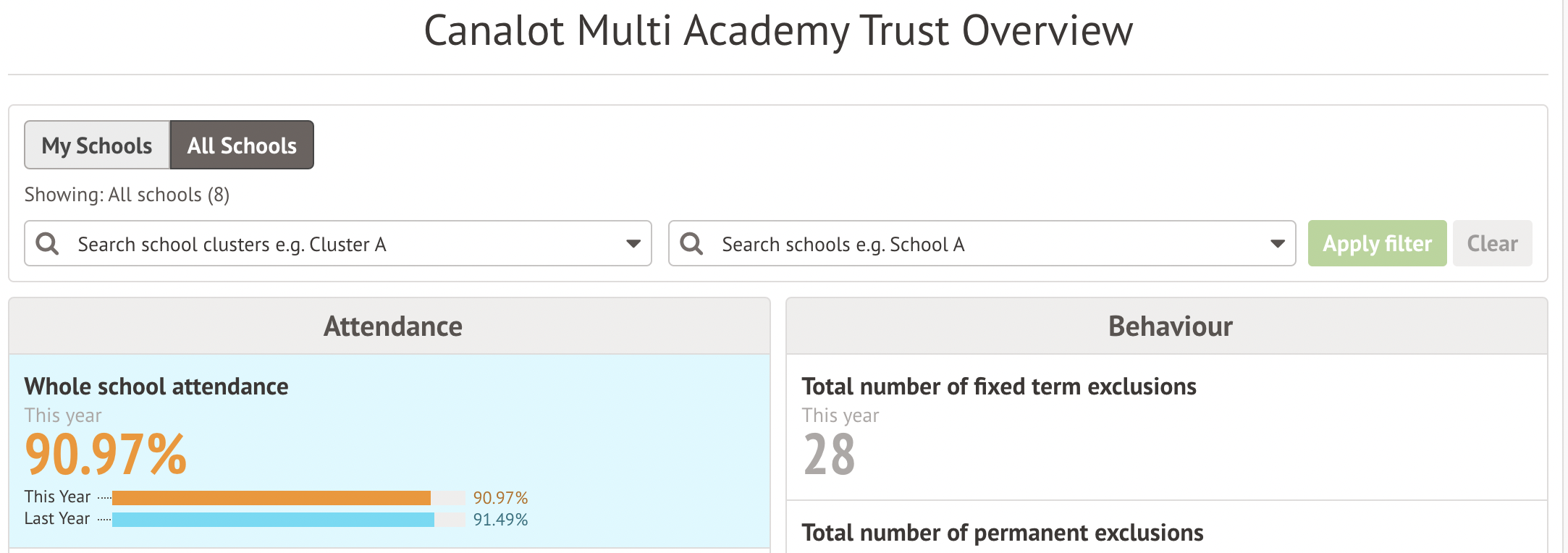Expand the school clusters dropdown arrow

click(x=633, y=244)
